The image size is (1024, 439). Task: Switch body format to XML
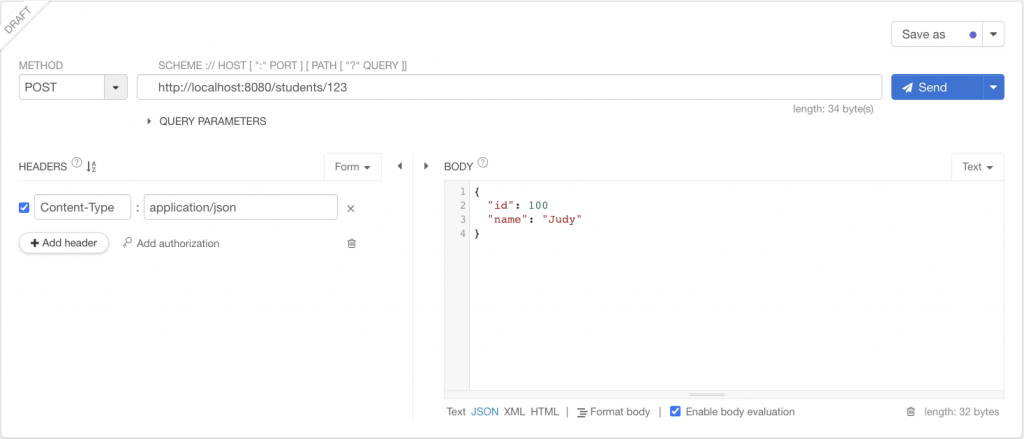coord(514,412)
